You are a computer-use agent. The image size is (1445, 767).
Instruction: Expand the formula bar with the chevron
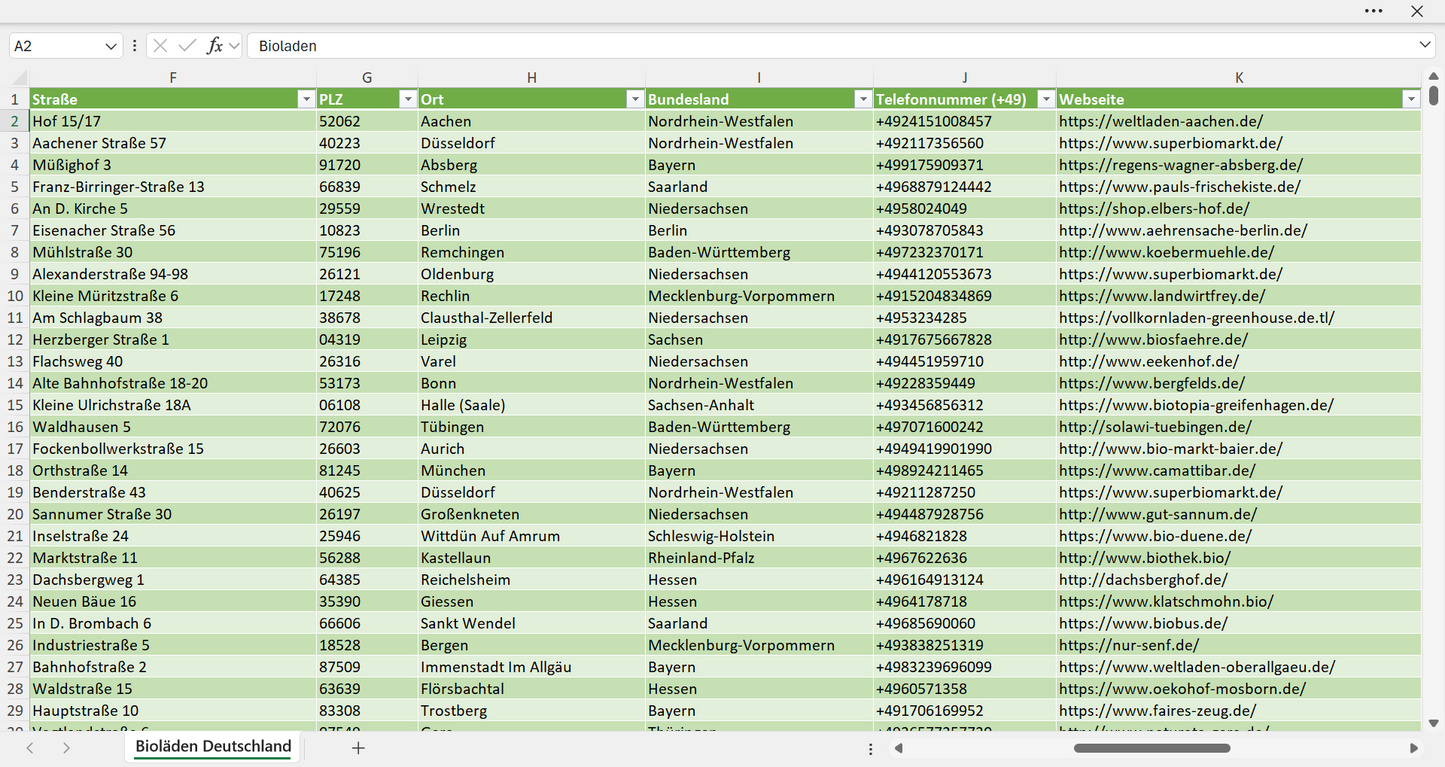(x=1425, y=46)
